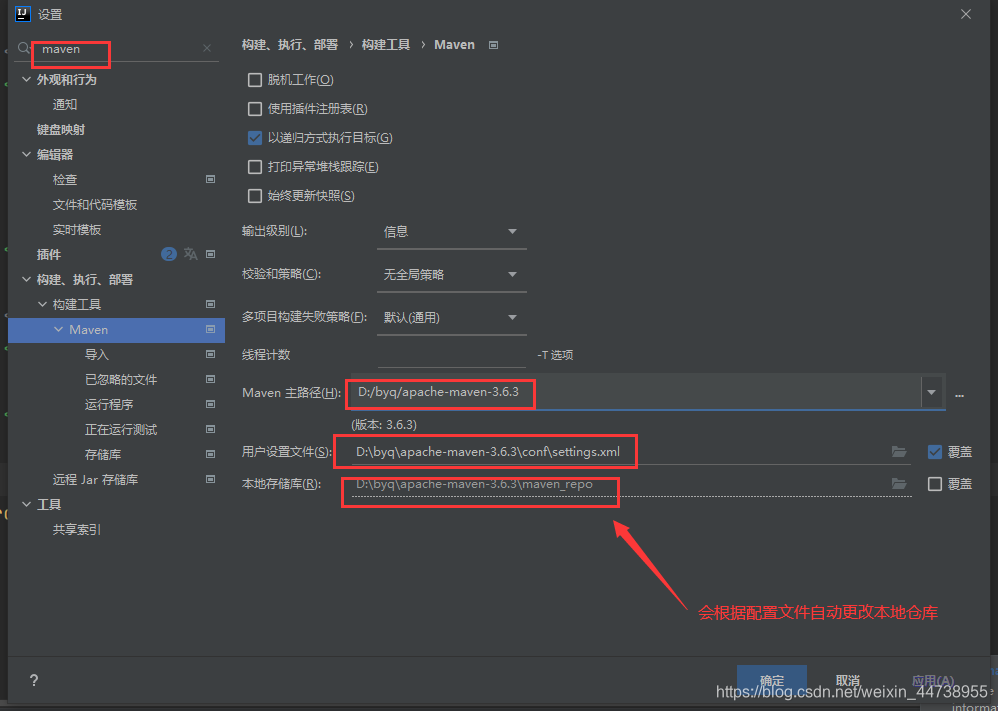
Task: Click the 线程计数 input field
Action: pyautogui.click(x=451, y=355)
